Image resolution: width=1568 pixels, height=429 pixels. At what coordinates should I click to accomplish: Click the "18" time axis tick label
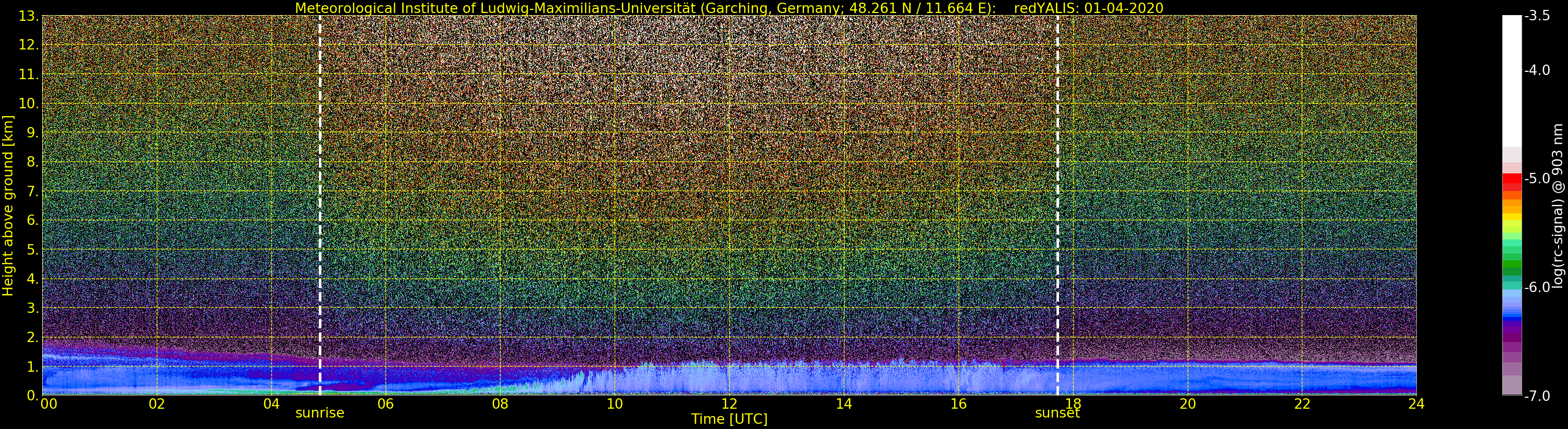1073,404
